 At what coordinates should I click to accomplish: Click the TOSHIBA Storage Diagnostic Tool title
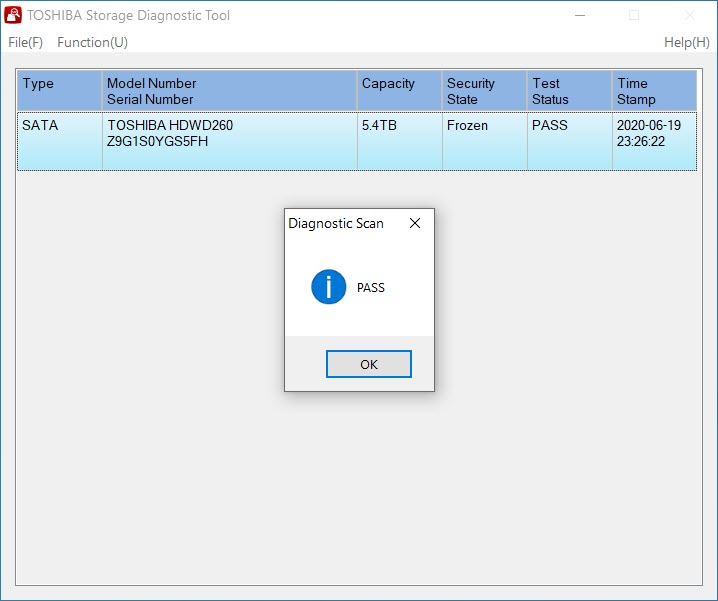tap(128, 16)
